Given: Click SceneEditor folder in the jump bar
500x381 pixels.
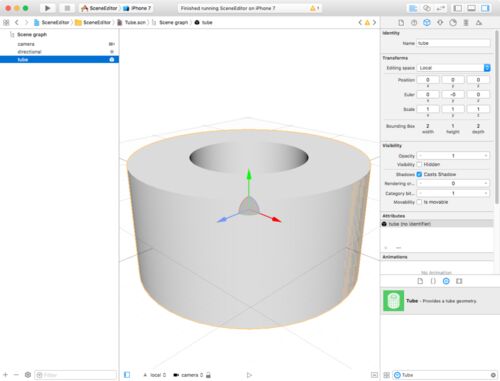Looking at the screenshot, I should coord(93,22).
